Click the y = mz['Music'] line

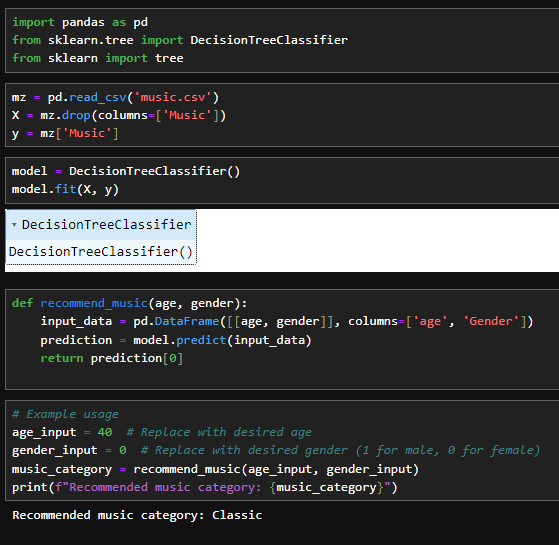tap(65, 134)
